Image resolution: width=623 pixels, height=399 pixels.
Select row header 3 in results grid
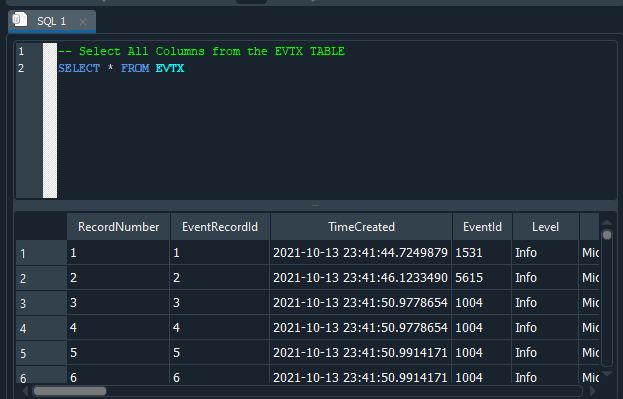pyautogui.click(x=41, y=303)
